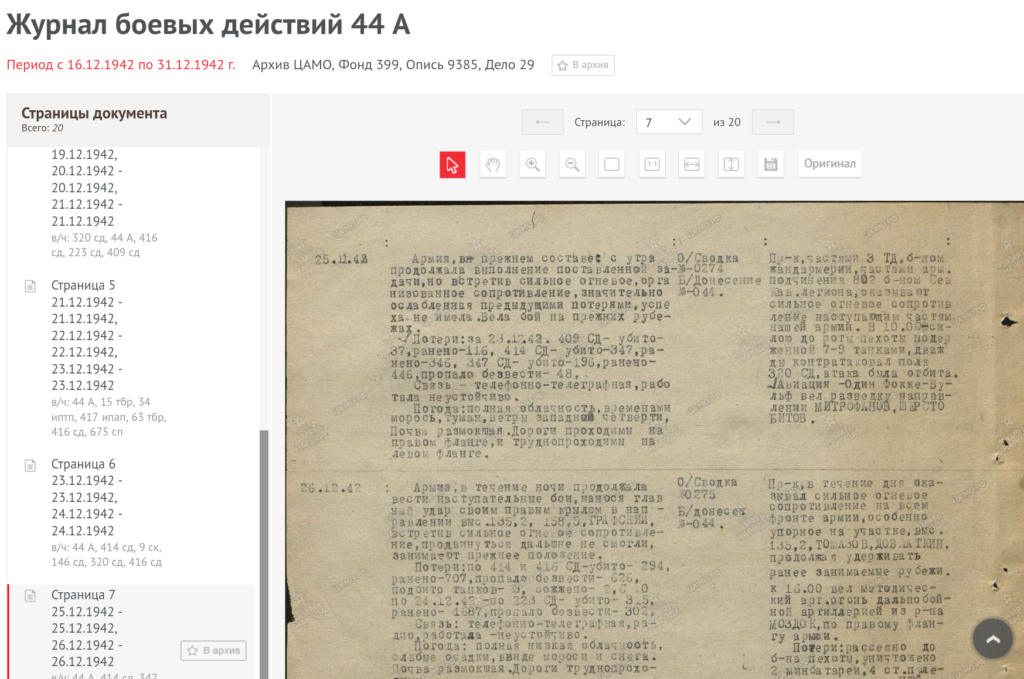This screenshot has width=1024, height=679.
Task: Add Страница 7 to archive
Action: click(x=213, y=651)
